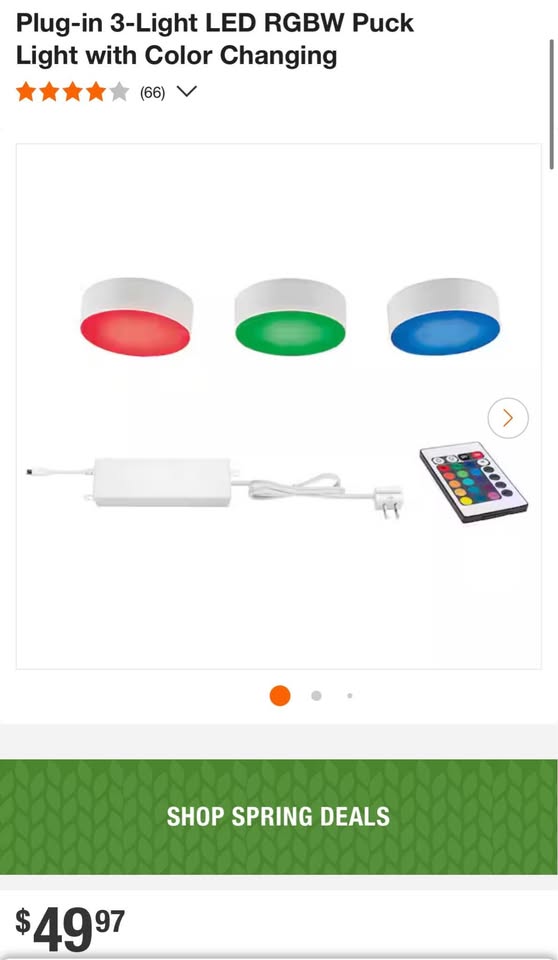Select the active orange carousel dot
558x960 pixels.
[x=280, y=696]
